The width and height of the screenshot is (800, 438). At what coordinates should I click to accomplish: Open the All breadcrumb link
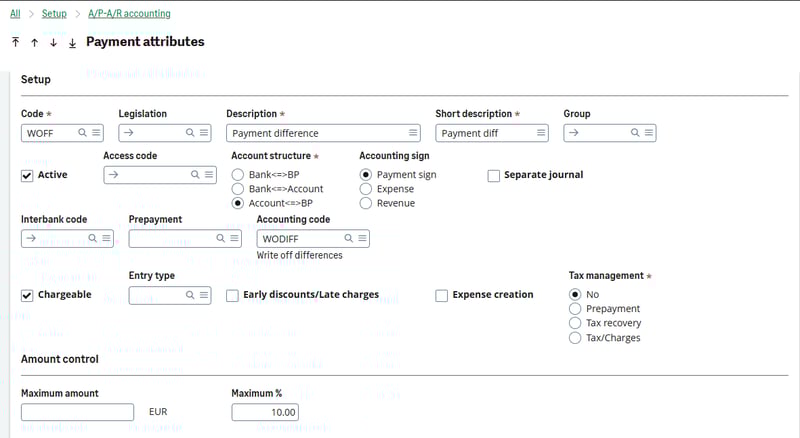click(x=15, y=14)
